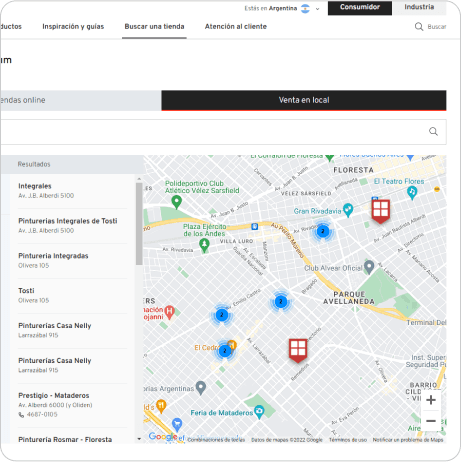Image resolution: width=461 pixels, height=462 pixels.
Task: Click the Resultados list header
Action: pyautogui.click(x=34, y=164)
